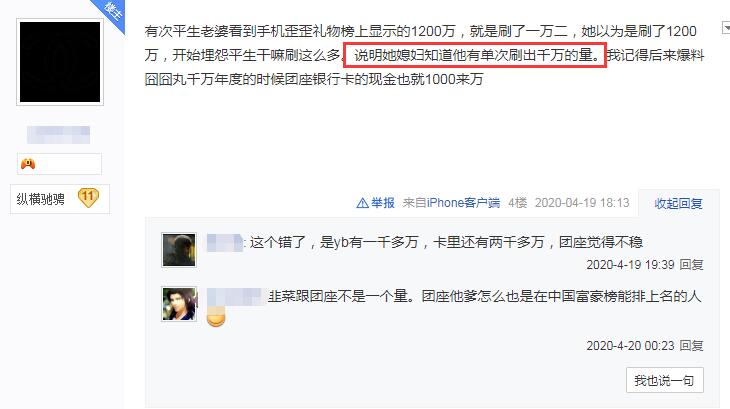Open the second replier's game character avatar

[x=179, y=304]
